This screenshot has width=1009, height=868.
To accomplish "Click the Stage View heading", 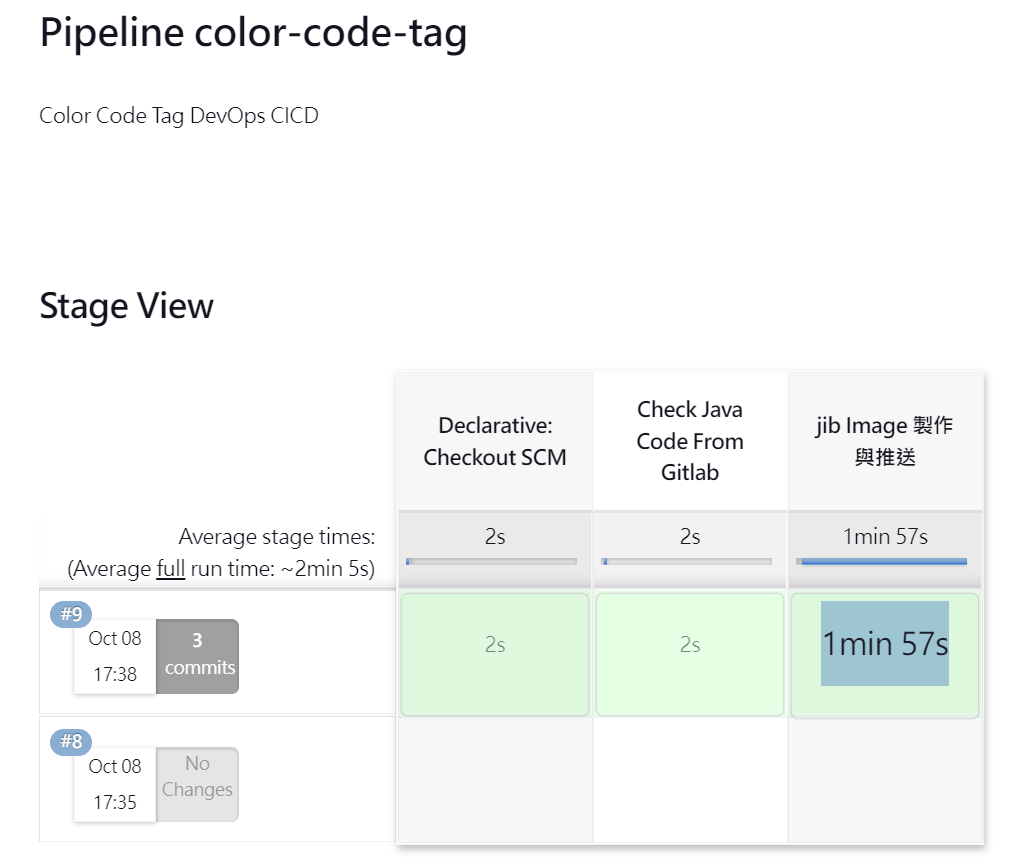I will (x=126, y=306).
